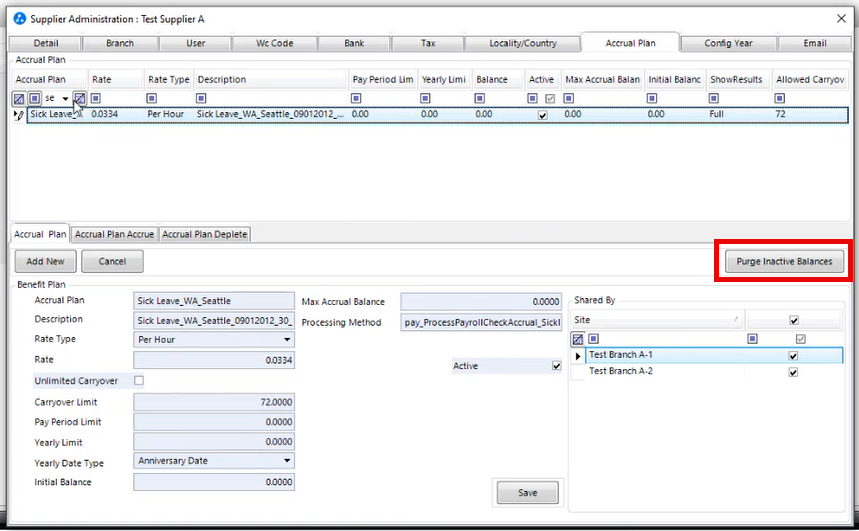The height and width of the screenshot is (531, 859).
Task: Uncheck the Test Branch A-1 shared checkbox
Action: pyautogui.click(x=793, y=356)
